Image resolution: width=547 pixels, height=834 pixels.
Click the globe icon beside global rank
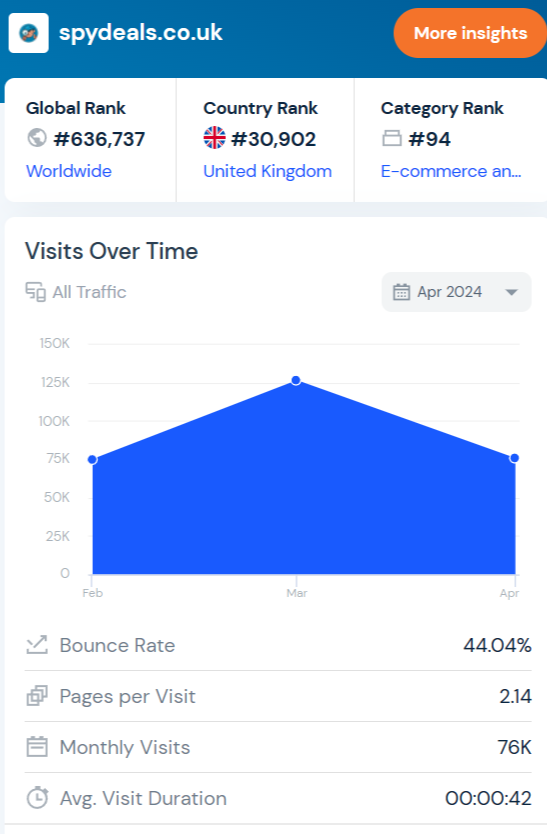37,138
